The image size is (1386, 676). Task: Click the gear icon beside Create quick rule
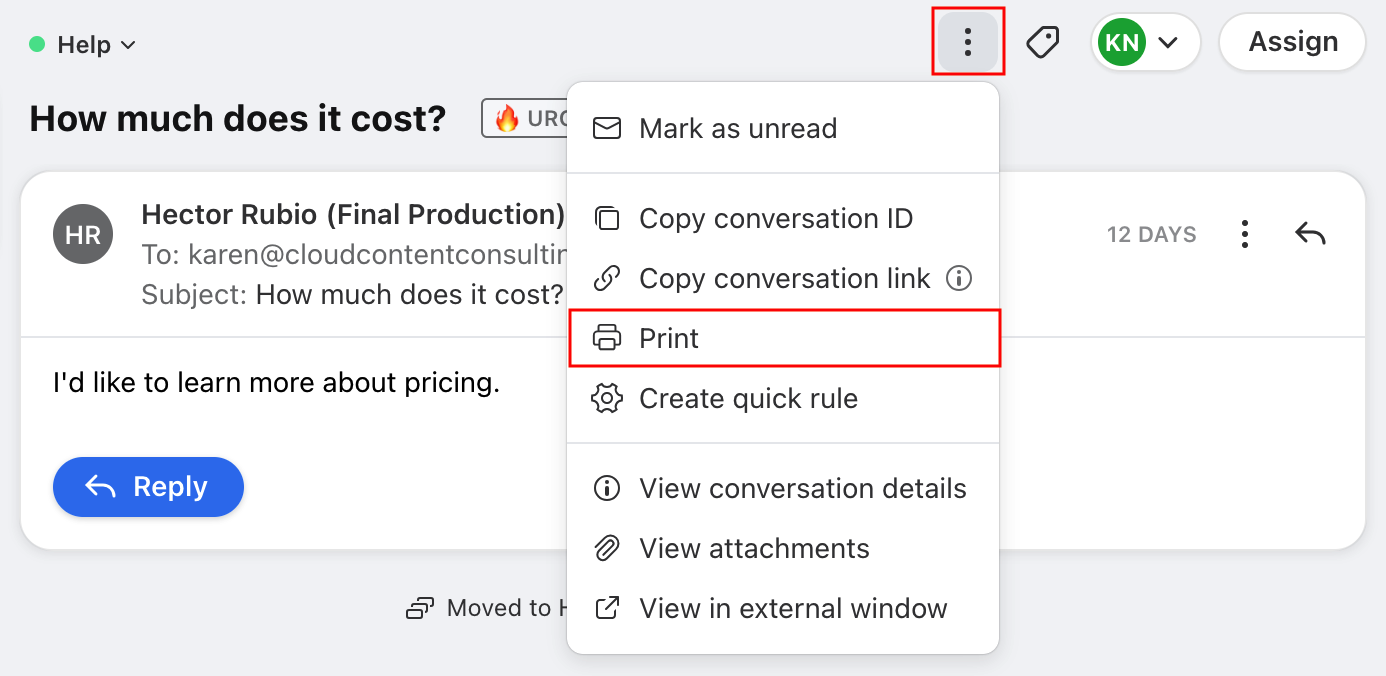pos(606,398)
